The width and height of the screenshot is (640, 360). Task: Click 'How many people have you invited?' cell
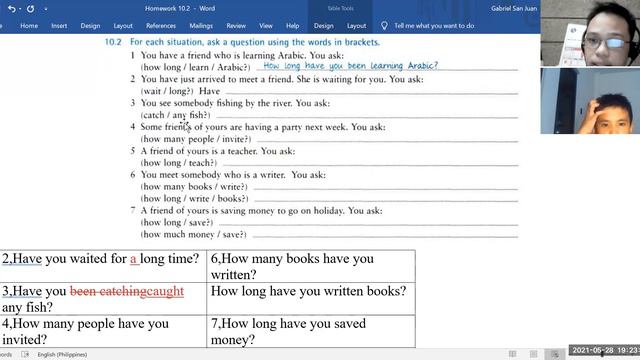[x=103, y=331]
